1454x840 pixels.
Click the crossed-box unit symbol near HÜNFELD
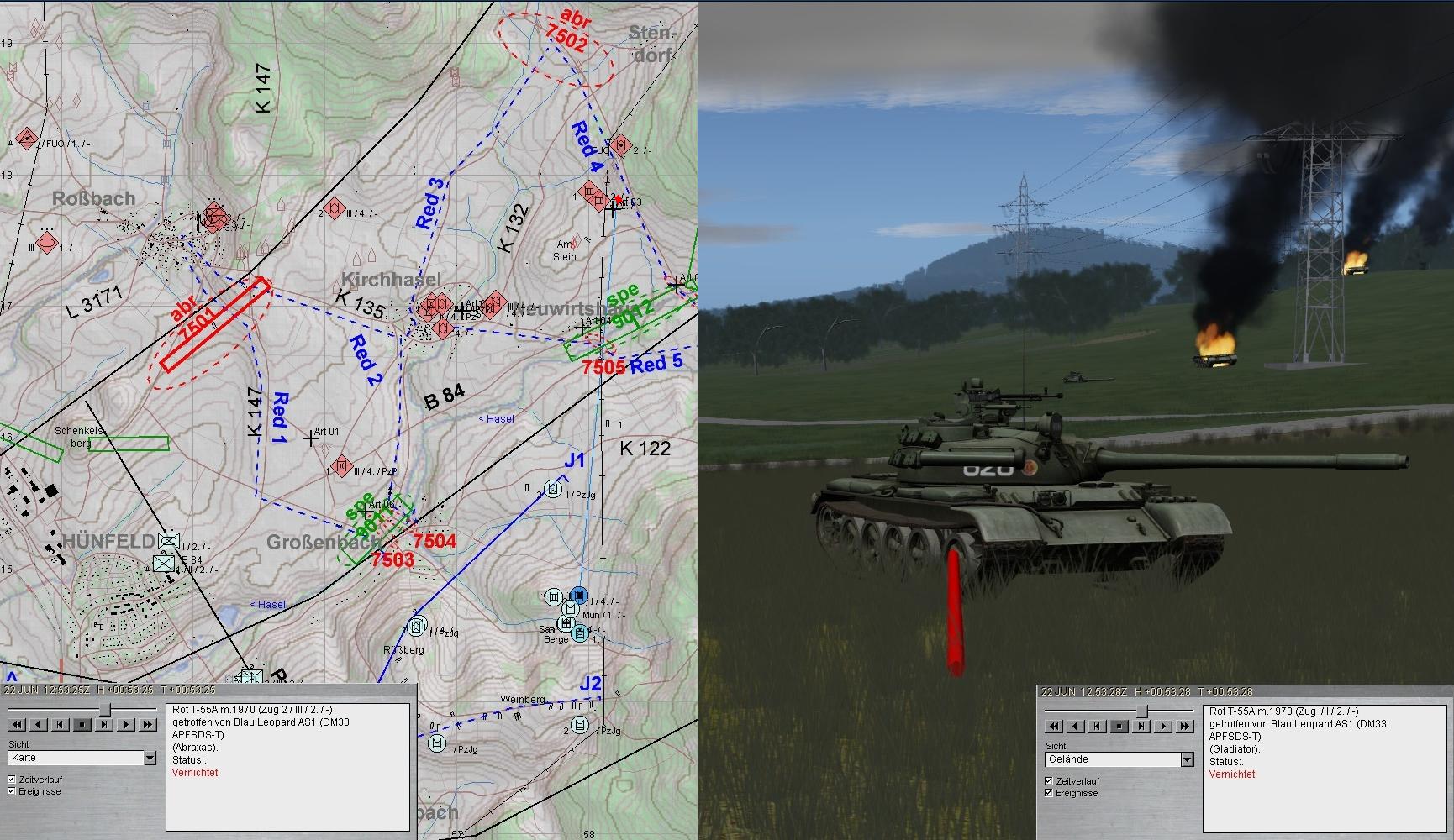(170, 541)
